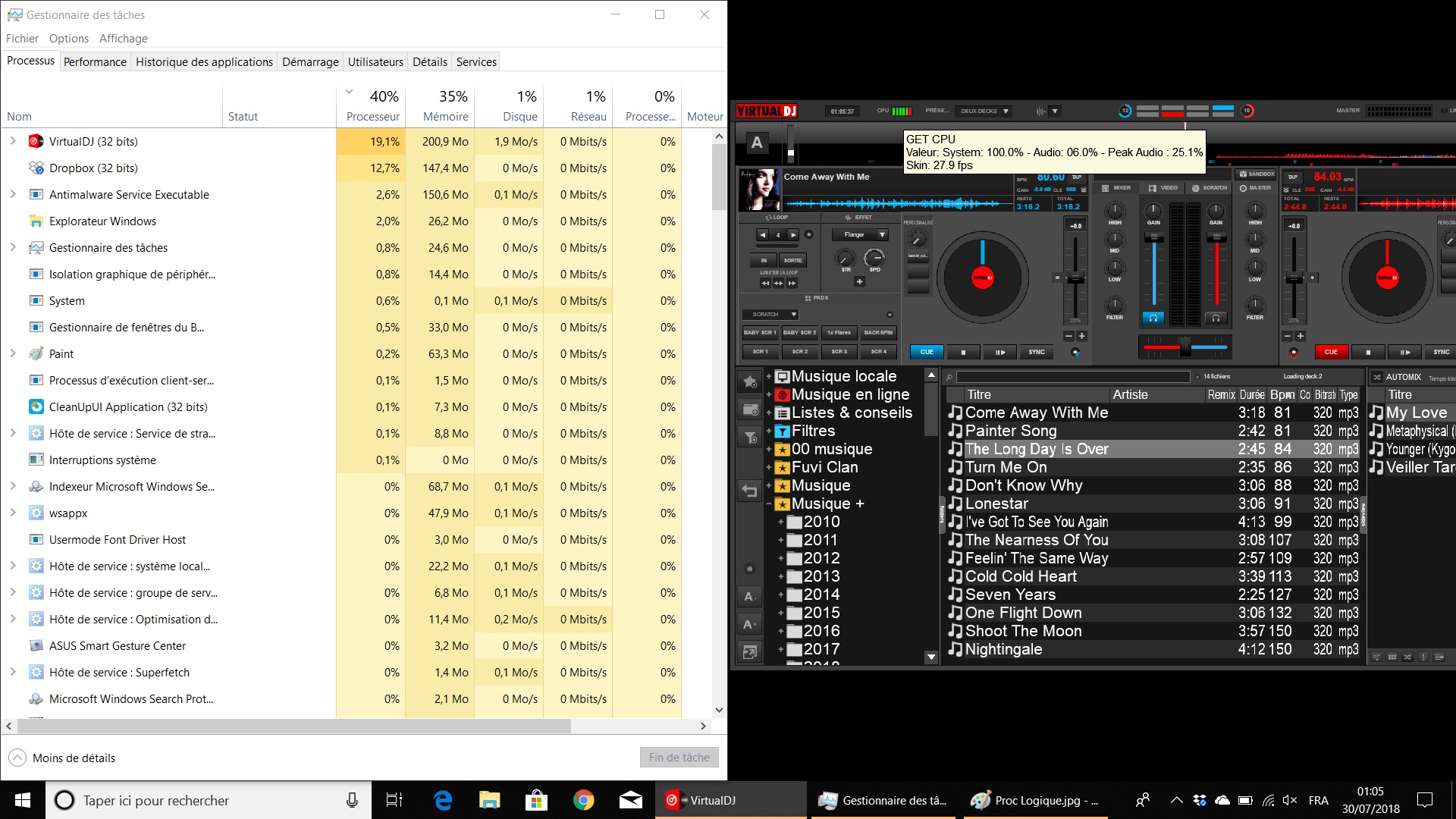Select The Long Day Is Over track
This screenshot has height=819, width=1456.
point(1153,449)
